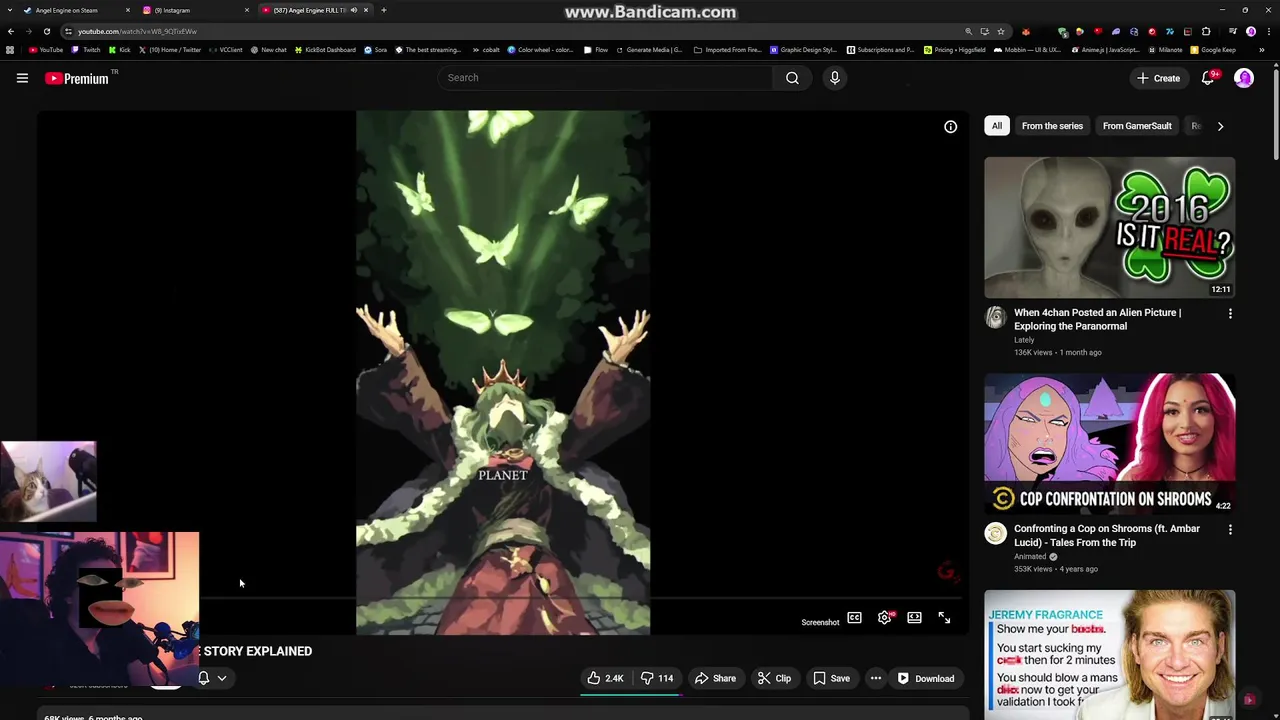Open the browser zoom indicator icon

(969, 31)
